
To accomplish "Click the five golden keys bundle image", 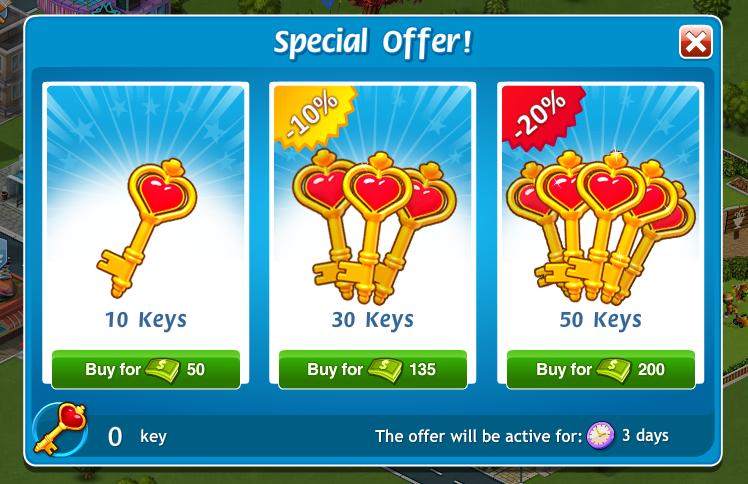I will click(601, 228).
